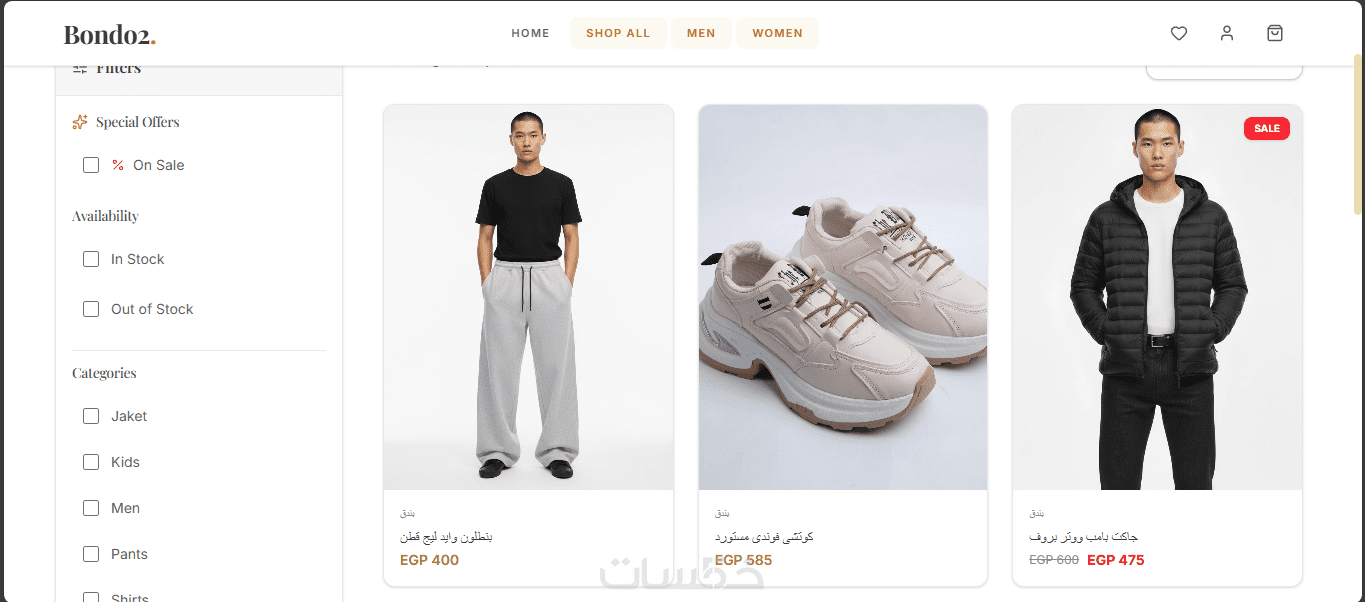
Task: Click the red SALE badge on jacket
Action: point(1266,128)
